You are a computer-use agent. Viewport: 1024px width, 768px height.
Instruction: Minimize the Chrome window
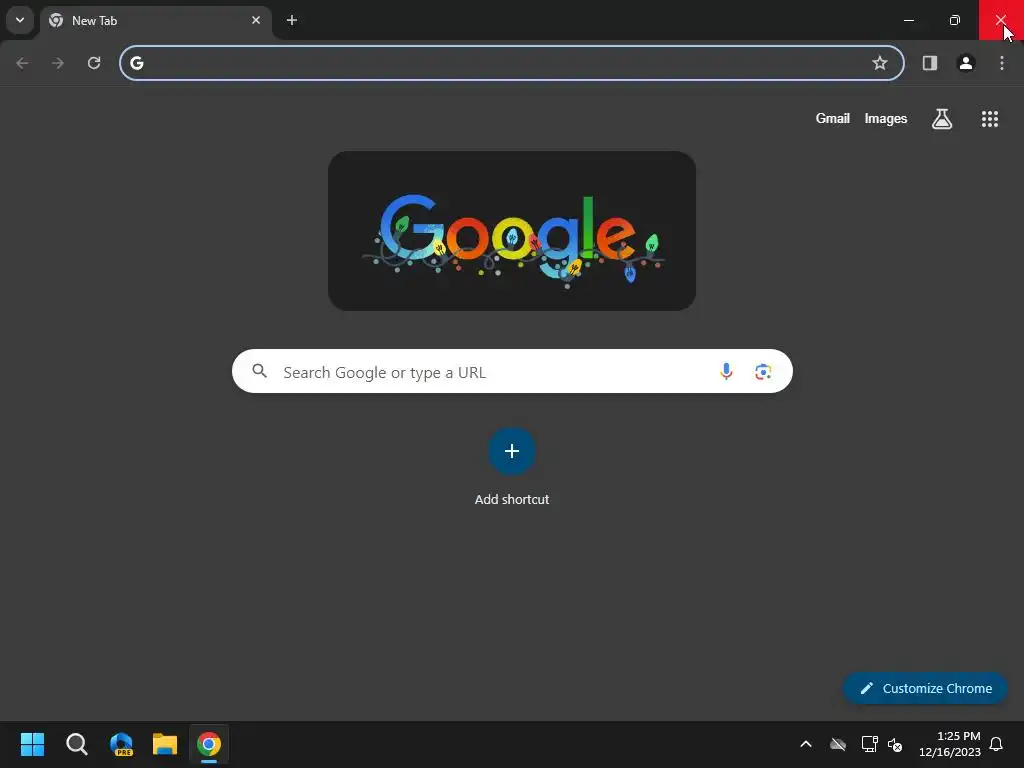coord(908,20)
